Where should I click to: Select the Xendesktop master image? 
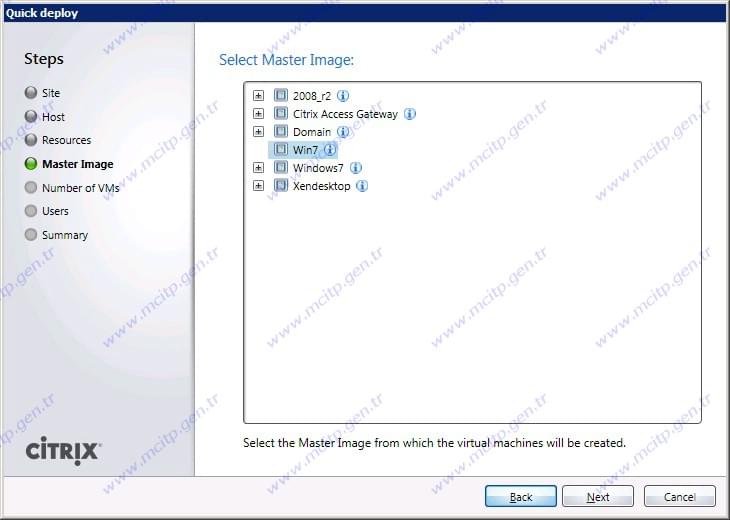(x=322, y=186)
